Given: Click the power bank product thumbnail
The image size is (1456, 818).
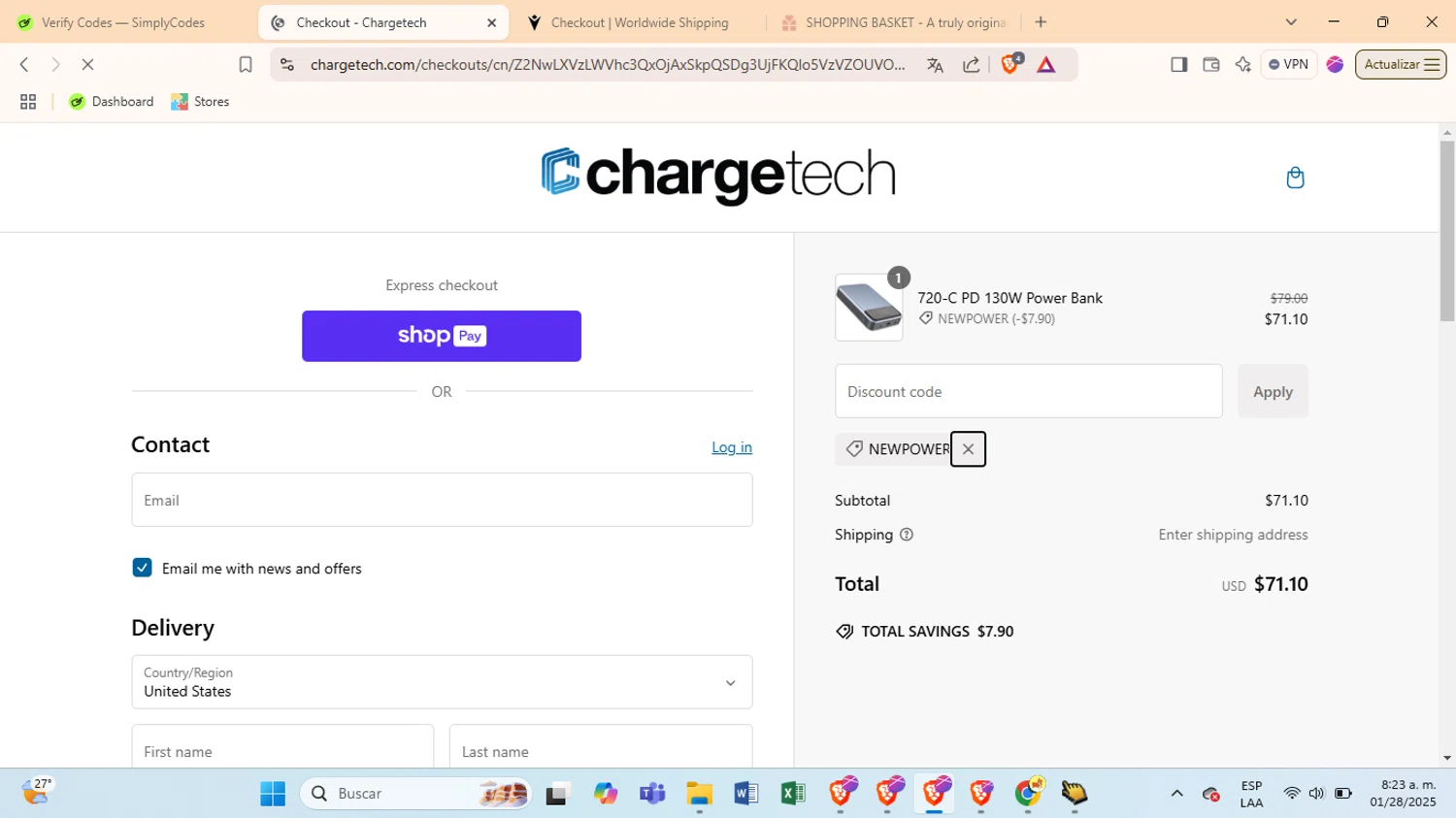Looking at the screenshot, I should (869, 308).
